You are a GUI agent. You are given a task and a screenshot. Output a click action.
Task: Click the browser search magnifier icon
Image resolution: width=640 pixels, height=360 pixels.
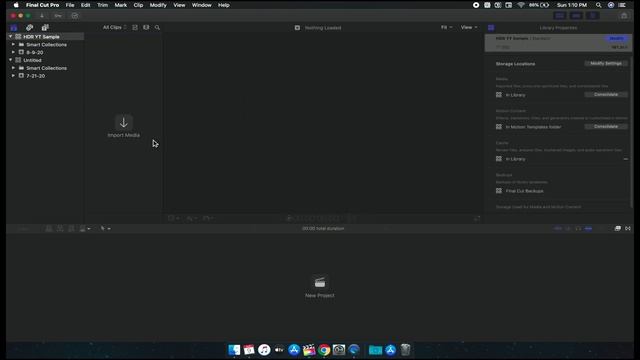pos(157,27)
